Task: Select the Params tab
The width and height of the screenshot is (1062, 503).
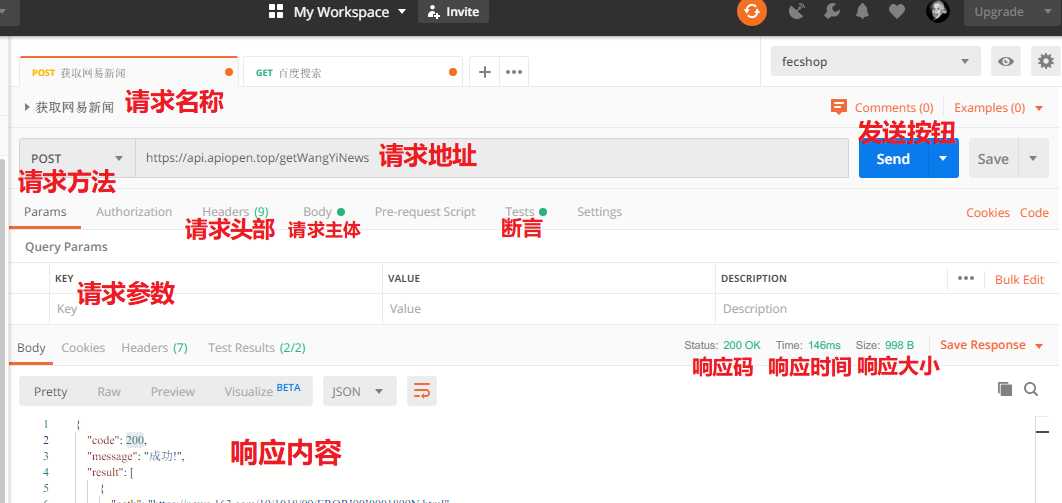Action: (45, 212)
